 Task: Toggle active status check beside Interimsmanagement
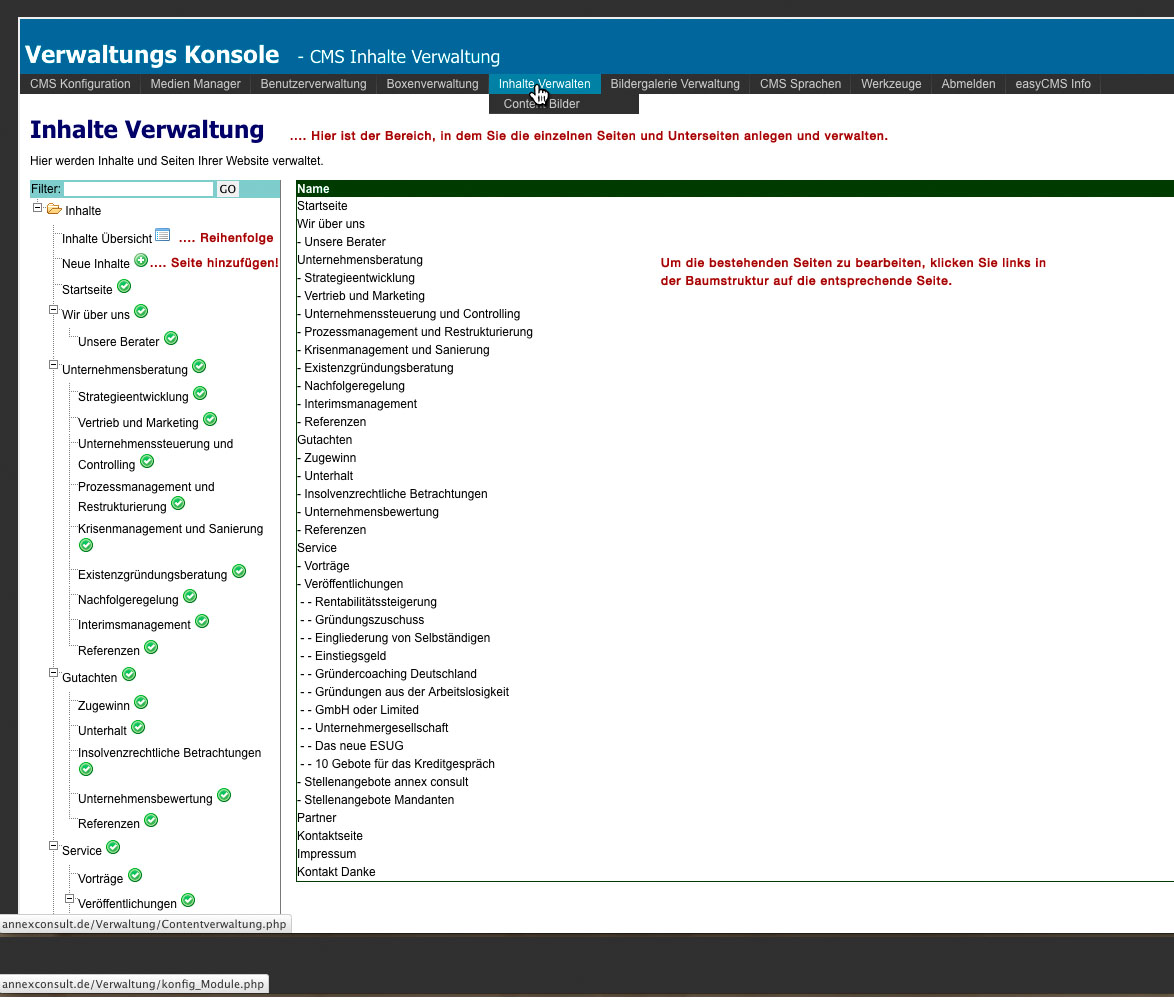[x=202, y=621]
